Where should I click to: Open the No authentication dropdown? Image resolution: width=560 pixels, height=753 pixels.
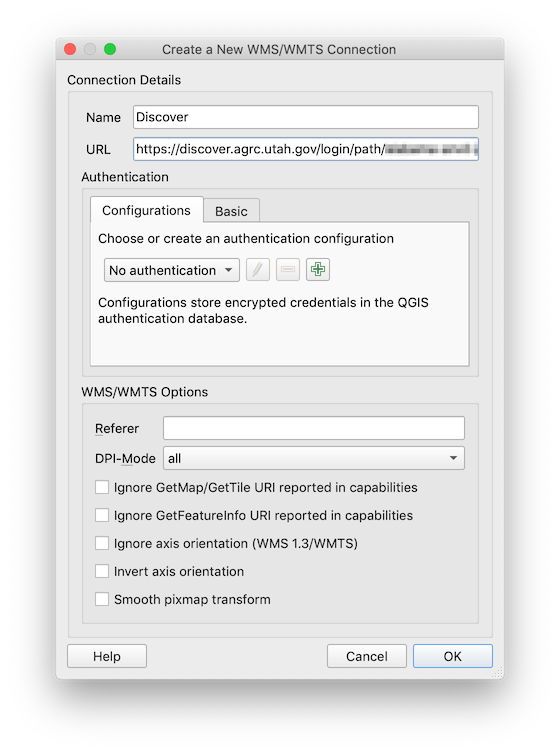pos(172,270)
